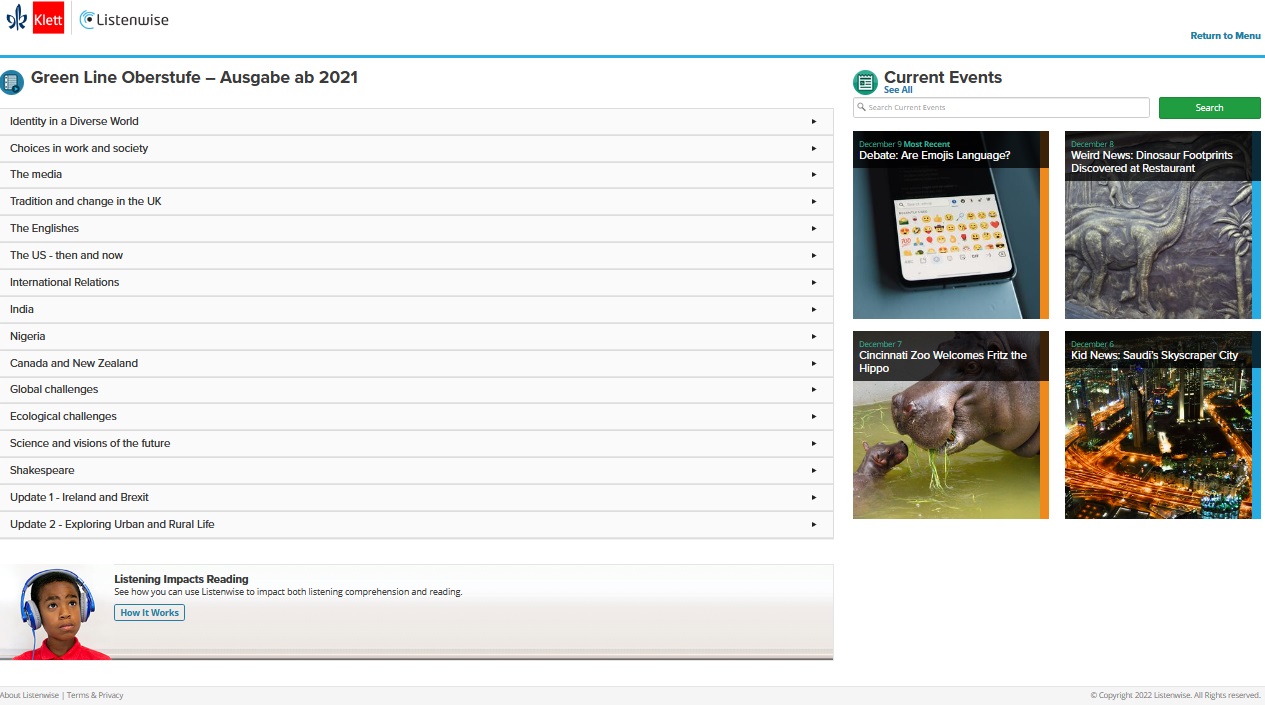Click Return to Menu link
Screen dimensions: 1265x705
[x=1225, y=36]
